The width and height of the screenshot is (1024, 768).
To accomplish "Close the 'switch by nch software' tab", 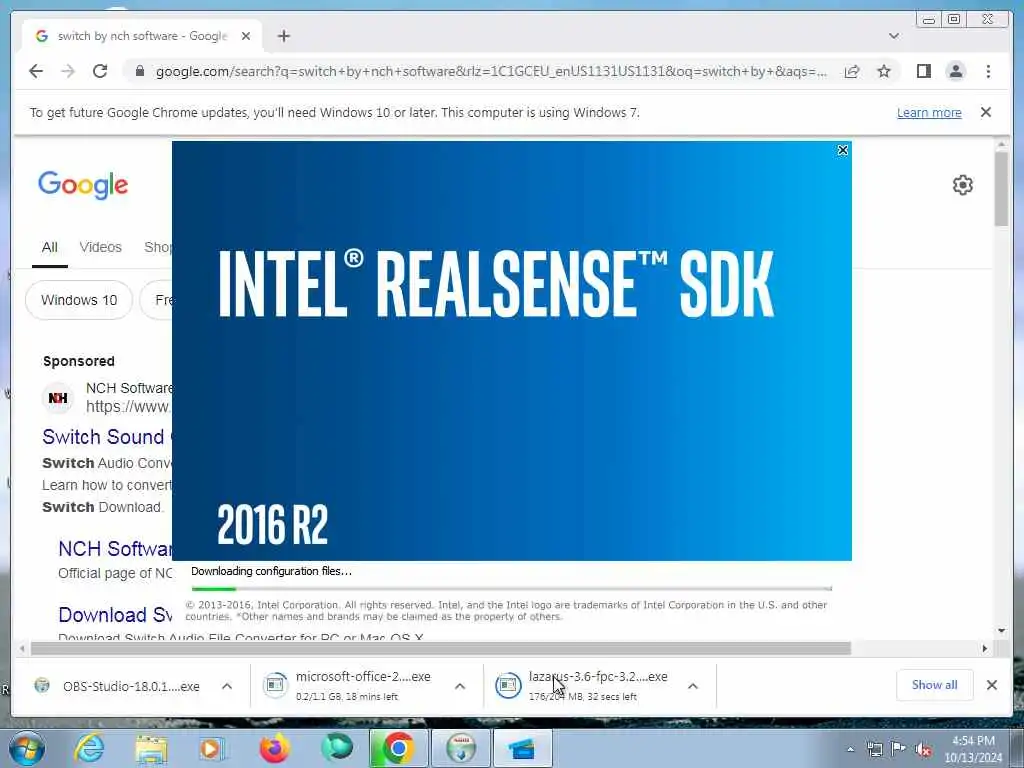I will pos(246,36).
